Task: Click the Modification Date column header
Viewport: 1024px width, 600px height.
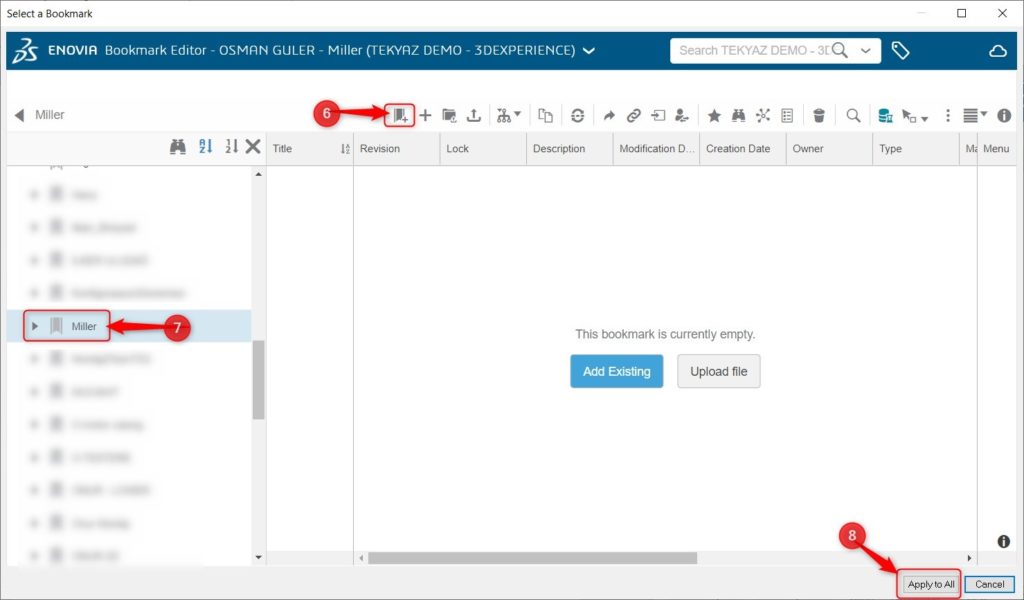Action: coord(656,149)
